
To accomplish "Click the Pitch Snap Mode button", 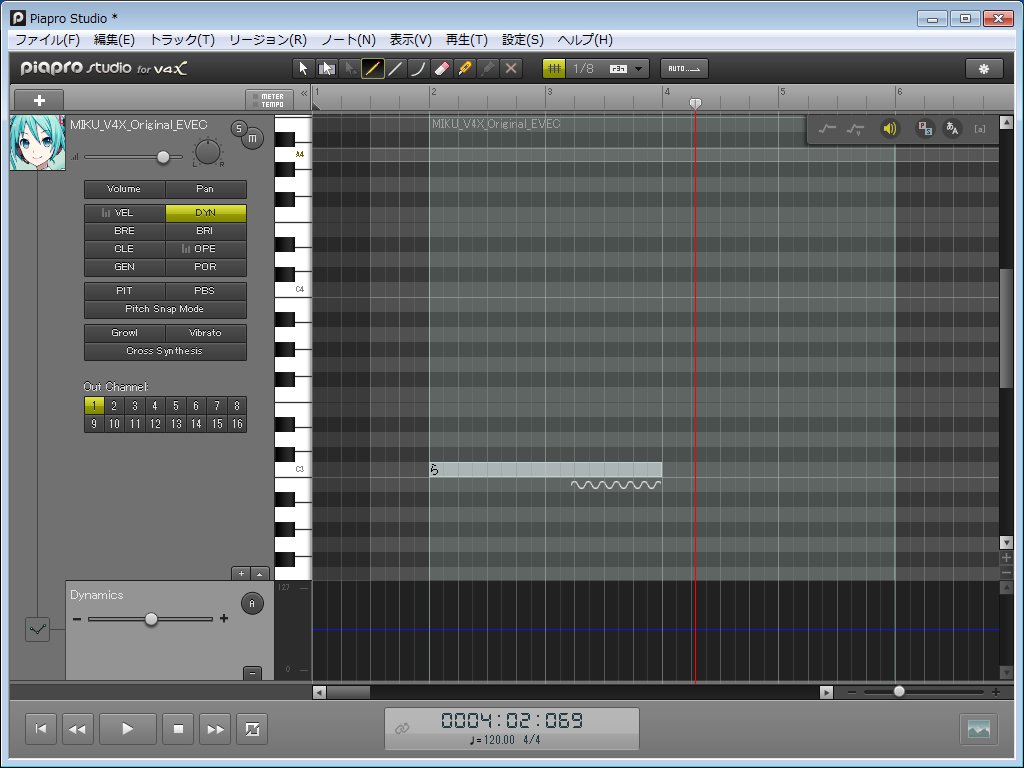I will (x=165, y=309).
